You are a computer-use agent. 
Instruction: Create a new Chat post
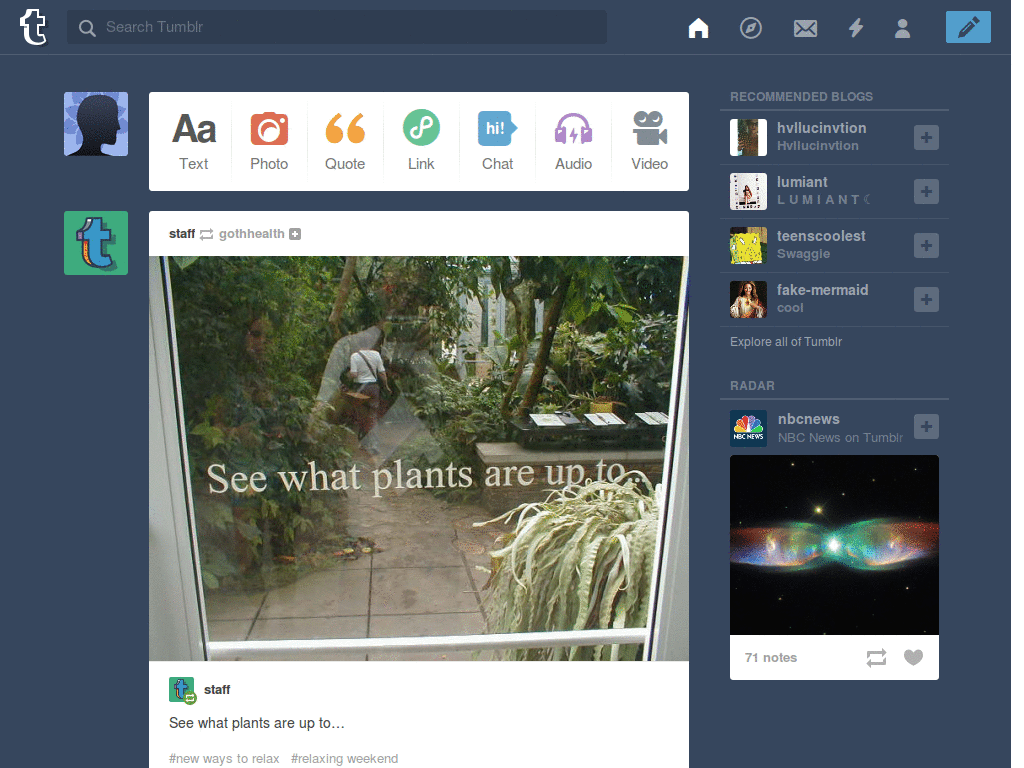pos(497,141)
